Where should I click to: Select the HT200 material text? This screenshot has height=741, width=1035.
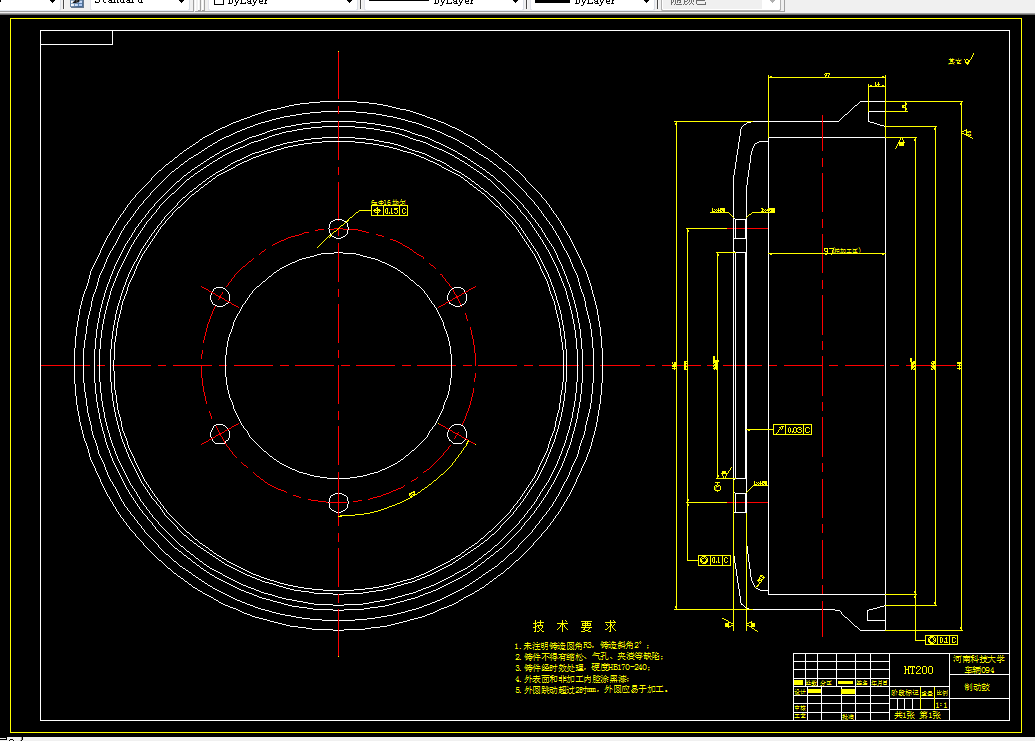point(918,670)
